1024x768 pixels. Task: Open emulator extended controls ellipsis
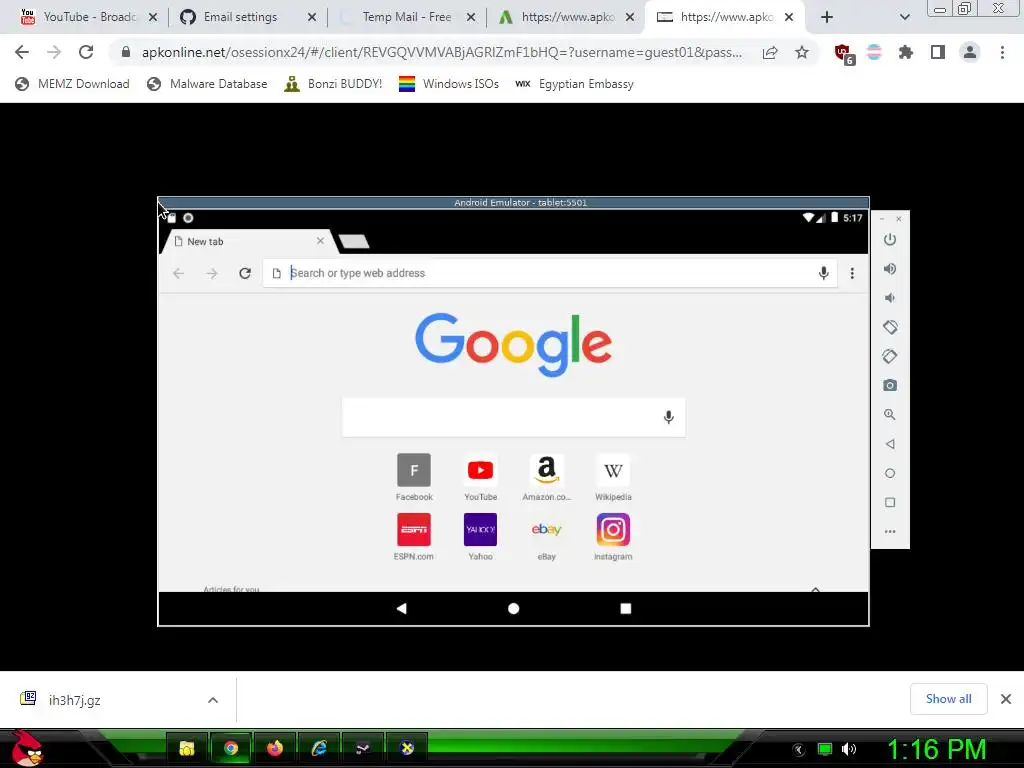pyautogui.click(x=889, y=532)
